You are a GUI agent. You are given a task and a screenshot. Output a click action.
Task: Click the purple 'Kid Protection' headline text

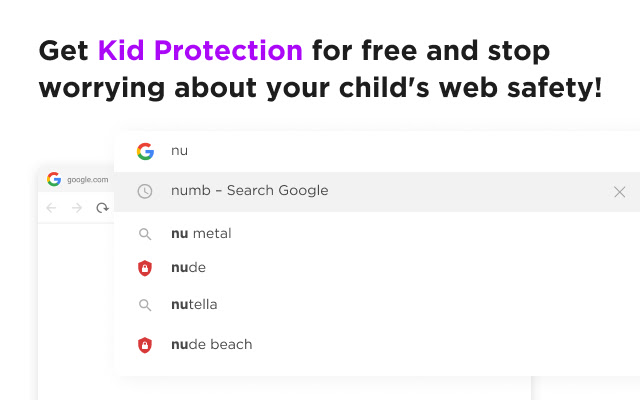click(200, 51)
